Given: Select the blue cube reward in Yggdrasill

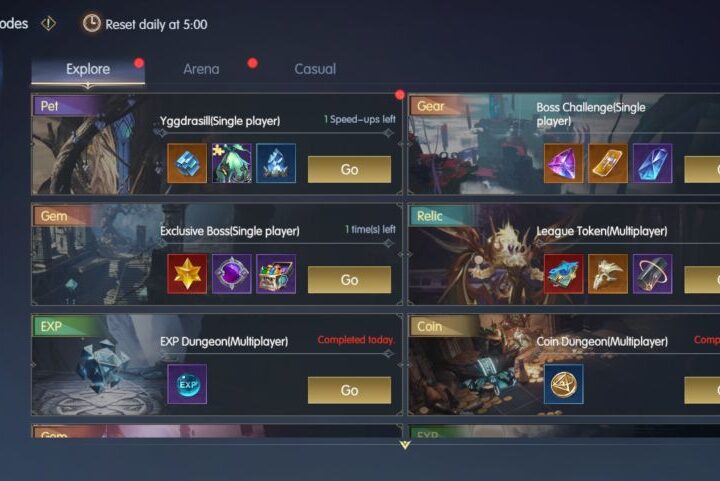Looking at the screenshot, I should [x=187, y=163].
